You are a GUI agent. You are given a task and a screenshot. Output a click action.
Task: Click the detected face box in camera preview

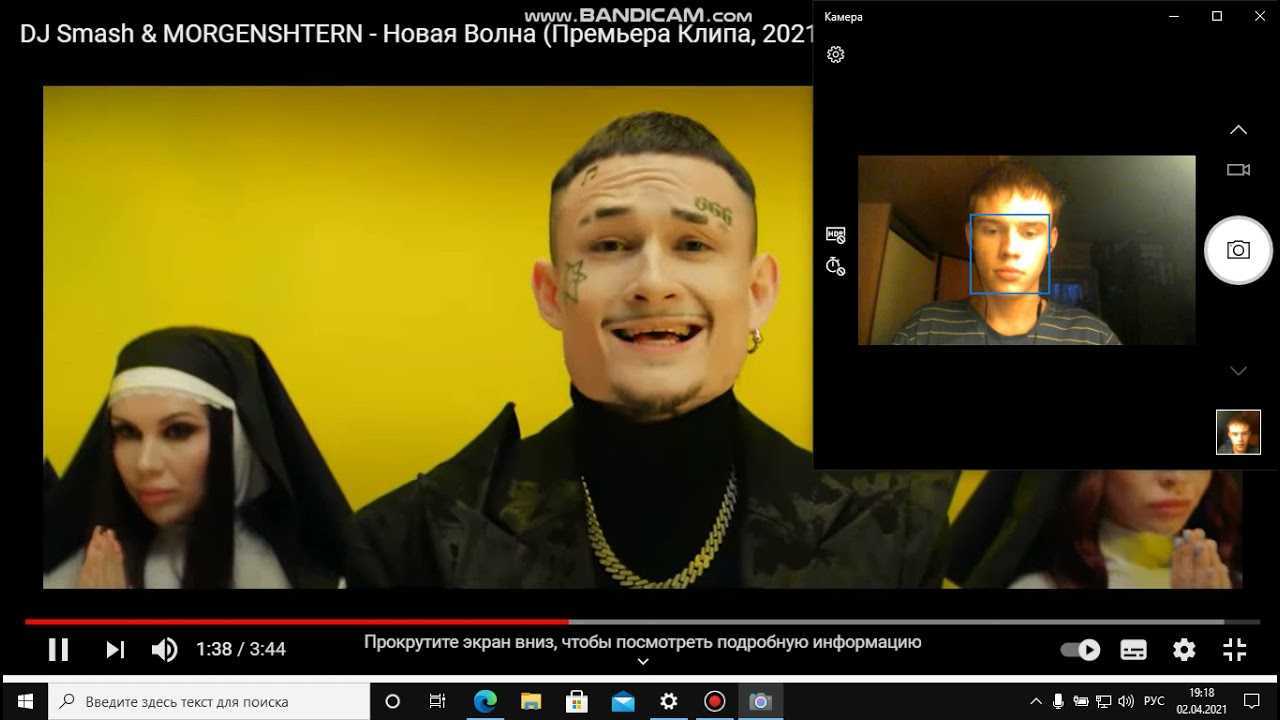1010,254
